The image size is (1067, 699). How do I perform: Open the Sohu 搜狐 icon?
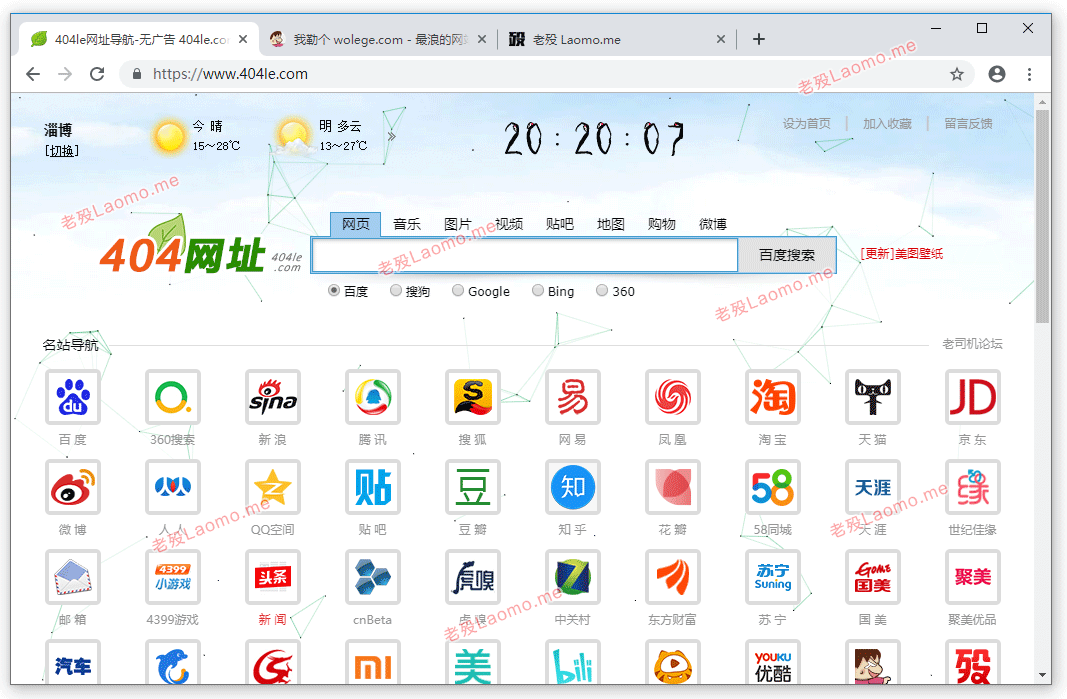tap(473, 397)
